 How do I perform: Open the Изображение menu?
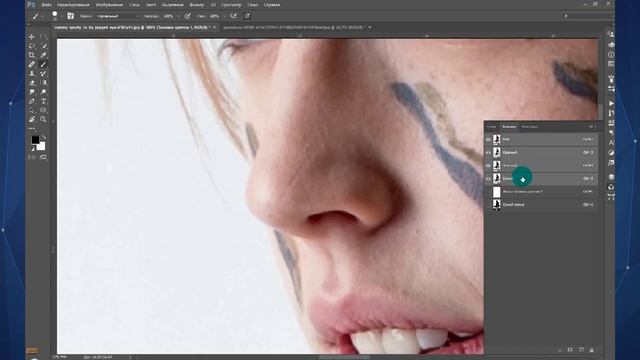(x=109, y=5)
